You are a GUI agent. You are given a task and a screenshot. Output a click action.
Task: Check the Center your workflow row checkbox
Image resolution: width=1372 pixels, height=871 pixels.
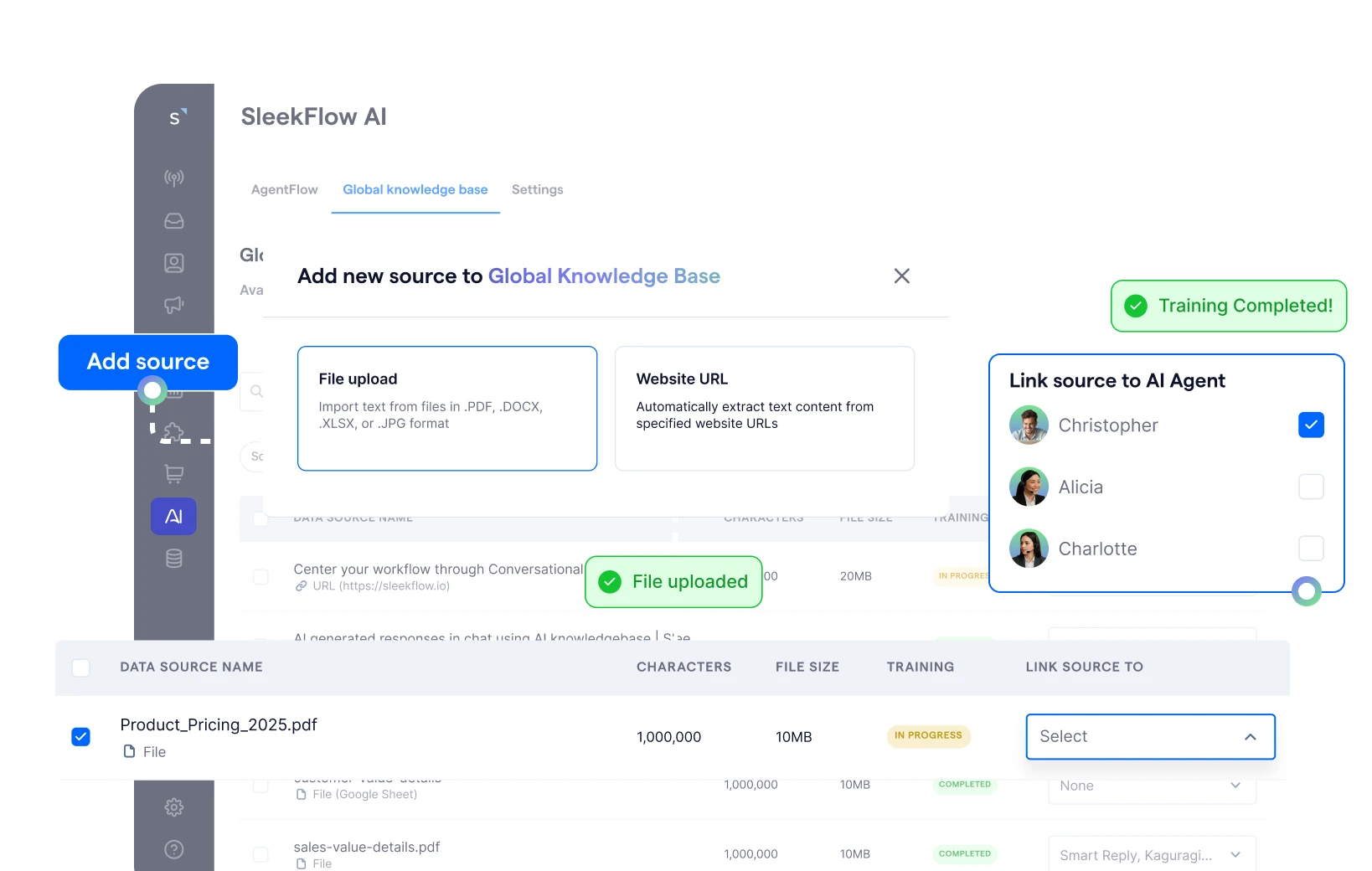[260, 576]
